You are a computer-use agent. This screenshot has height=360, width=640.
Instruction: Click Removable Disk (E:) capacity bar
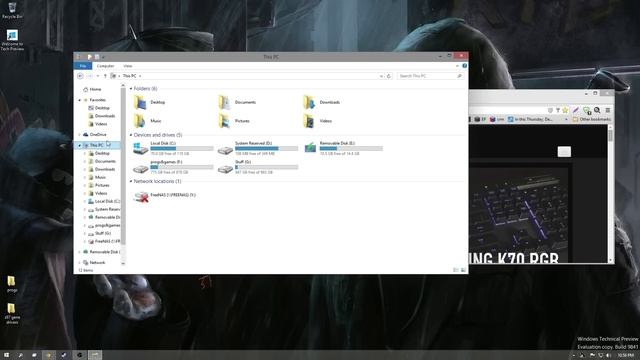(351, 149)
